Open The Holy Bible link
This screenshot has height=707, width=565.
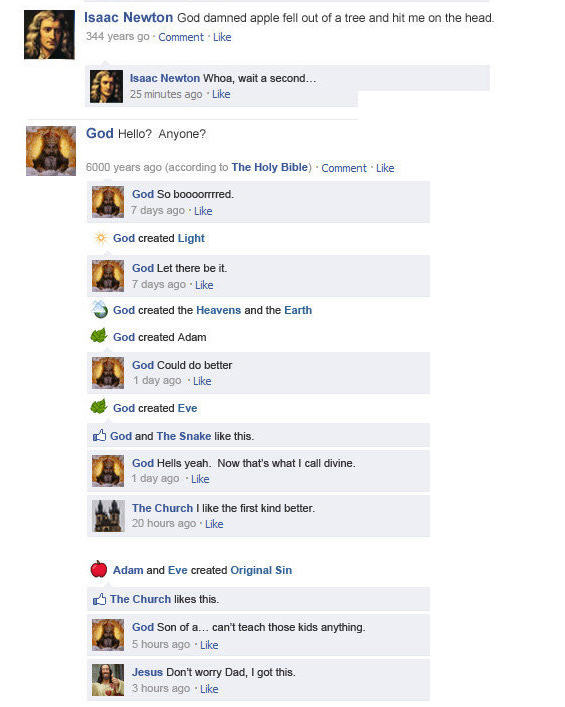tap(270, 167)
